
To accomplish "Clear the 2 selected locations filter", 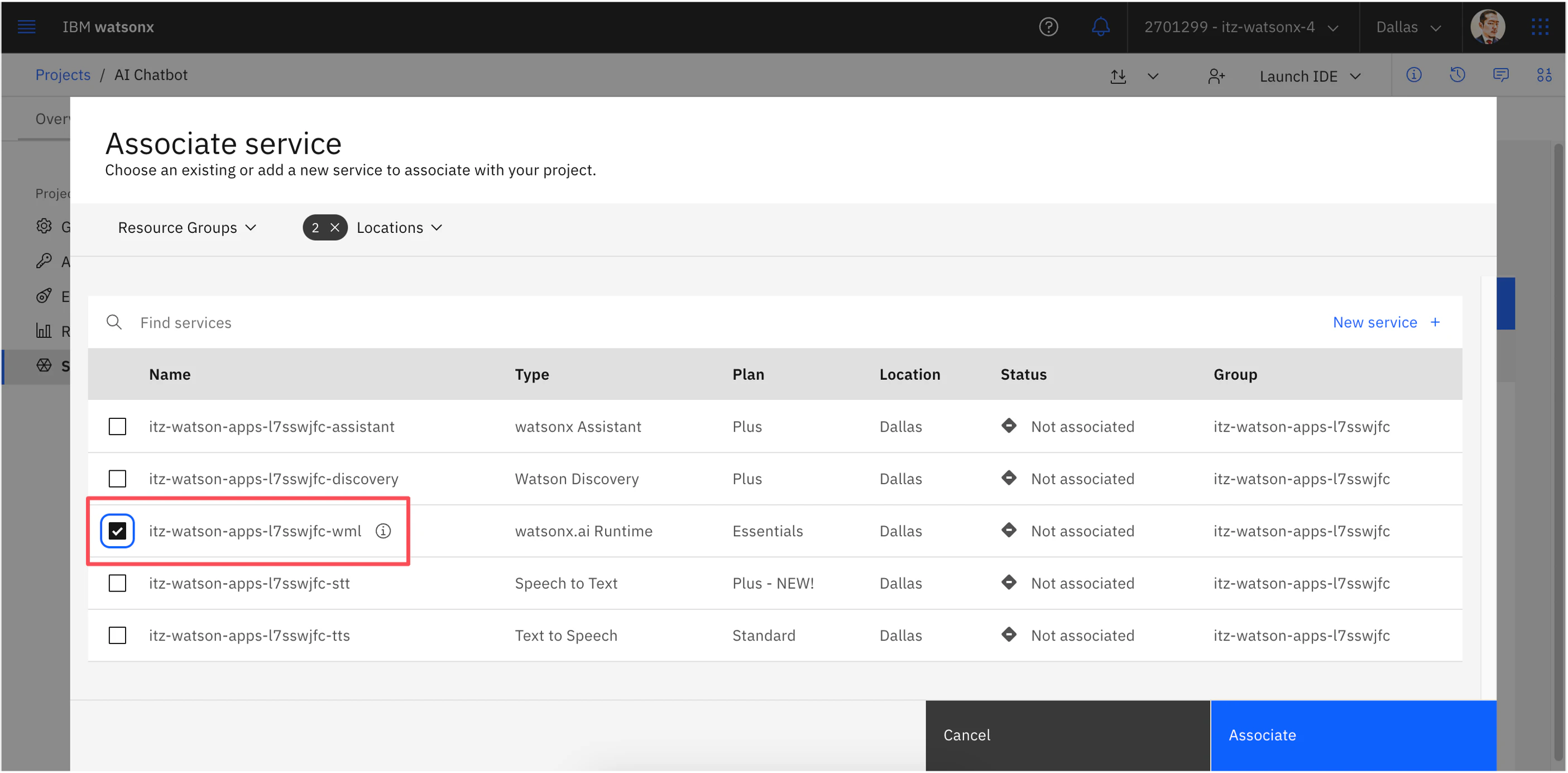I will tap(335, 228).
